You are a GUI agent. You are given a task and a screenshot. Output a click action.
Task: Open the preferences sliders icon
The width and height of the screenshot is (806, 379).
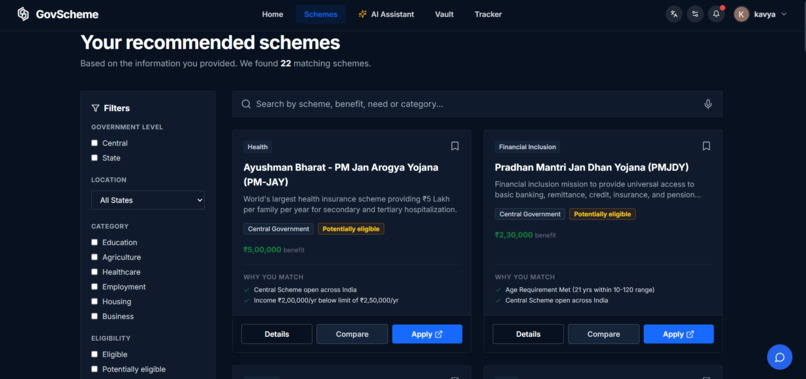695,14
